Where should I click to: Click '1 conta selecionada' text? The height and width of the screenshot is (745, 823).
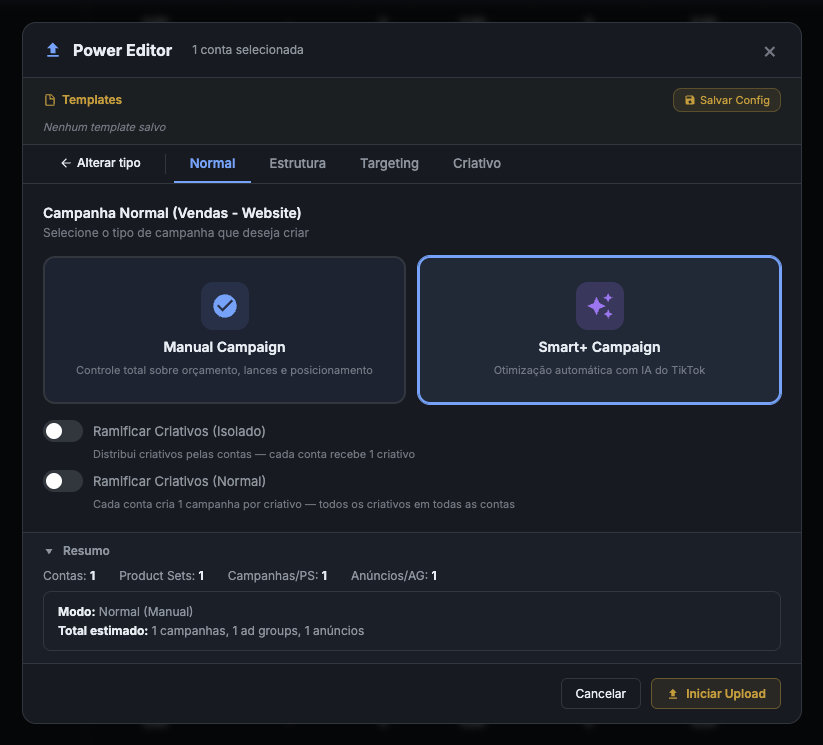click(248, 50)
